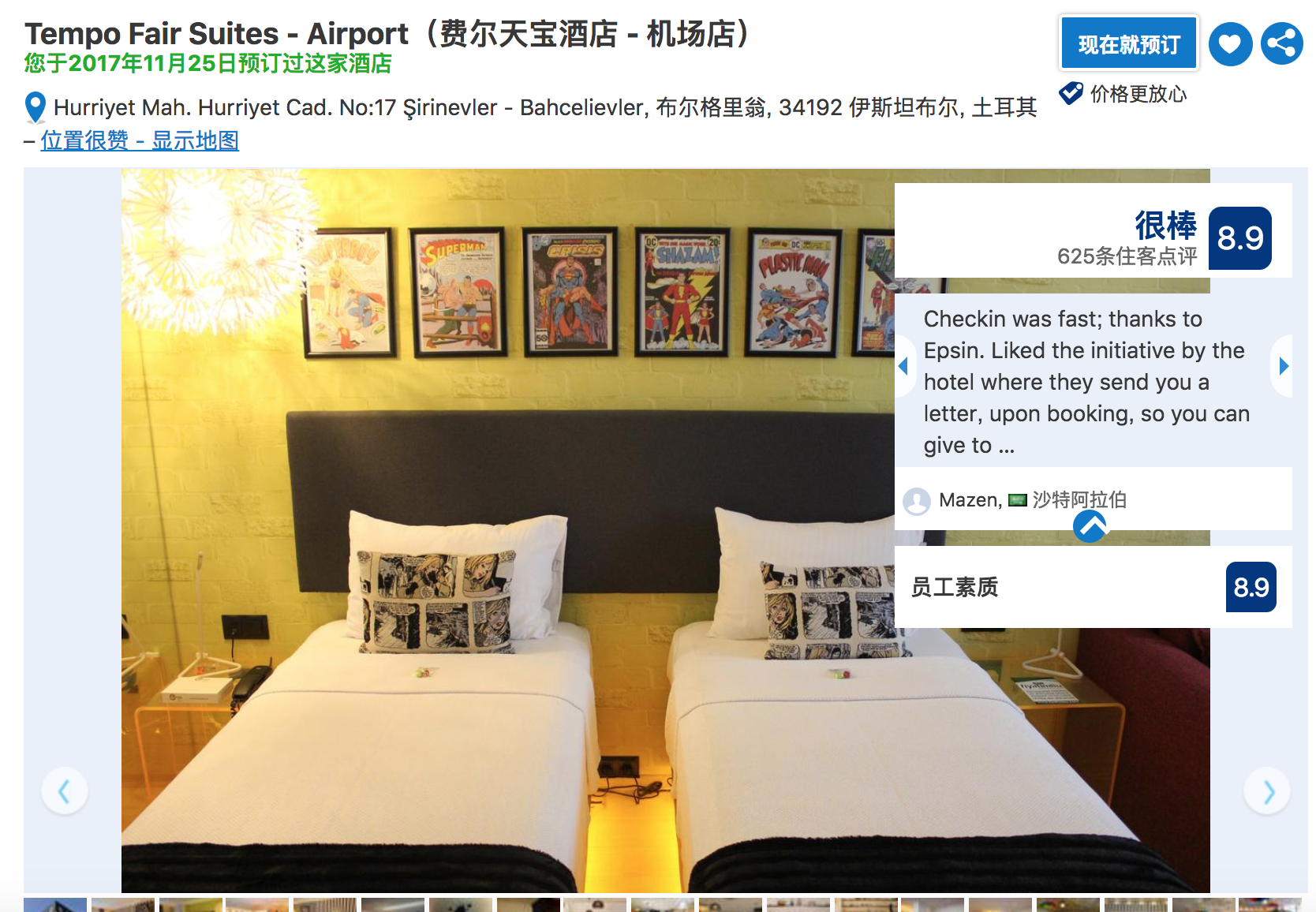
Task: Open the 625条住客点评 reviews
Action: [1127, 256]
